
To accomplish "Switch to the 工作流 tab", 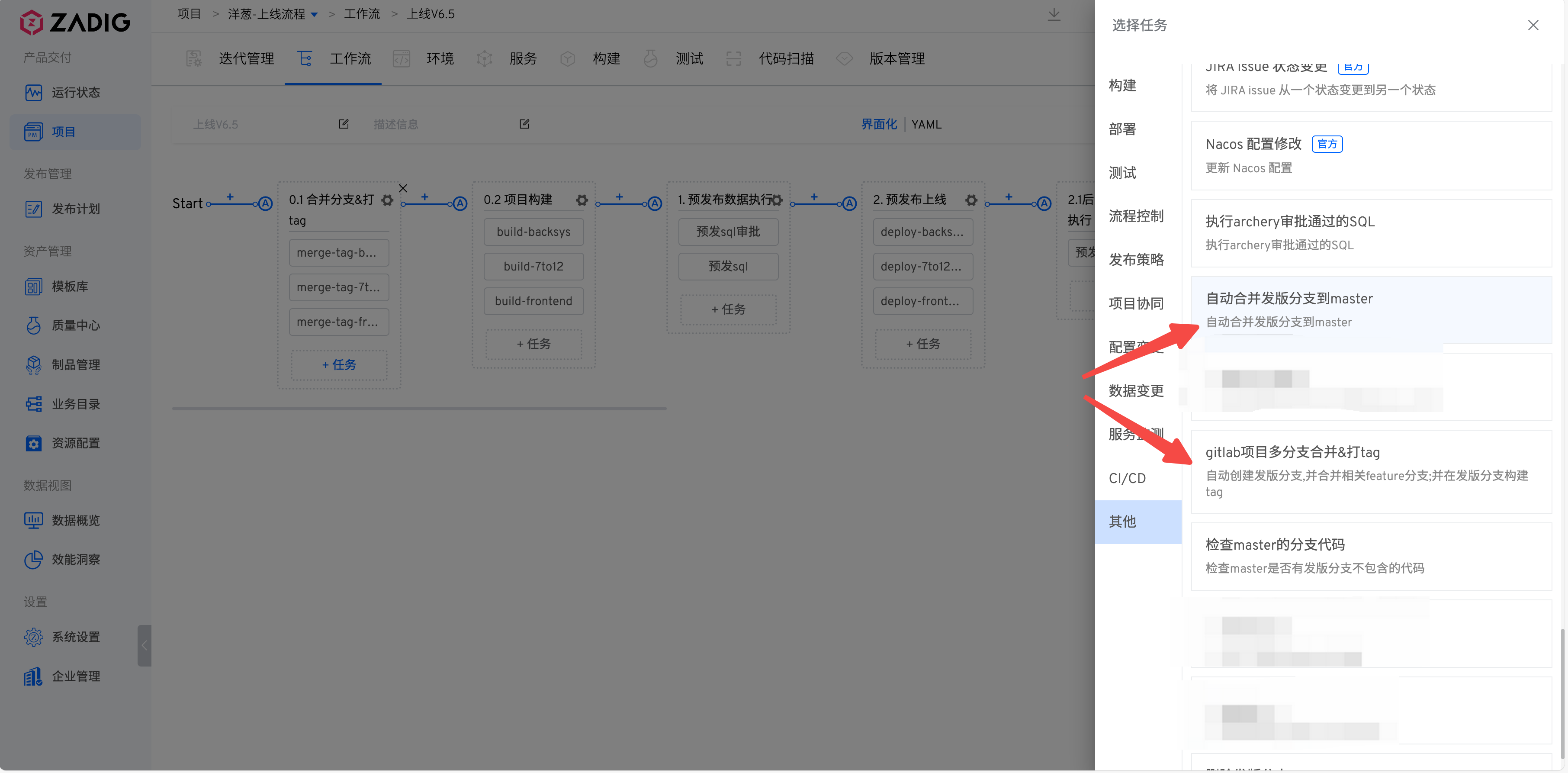I will point(334,58).
